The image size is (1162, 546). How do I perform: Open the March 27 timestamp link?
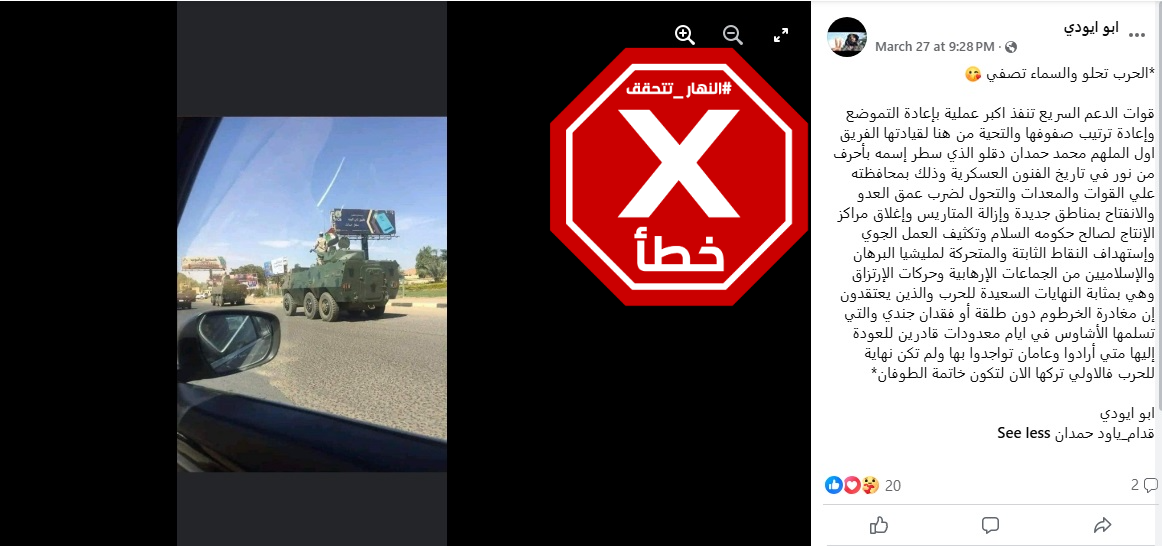pyautogui.click(x=934, y=47)
